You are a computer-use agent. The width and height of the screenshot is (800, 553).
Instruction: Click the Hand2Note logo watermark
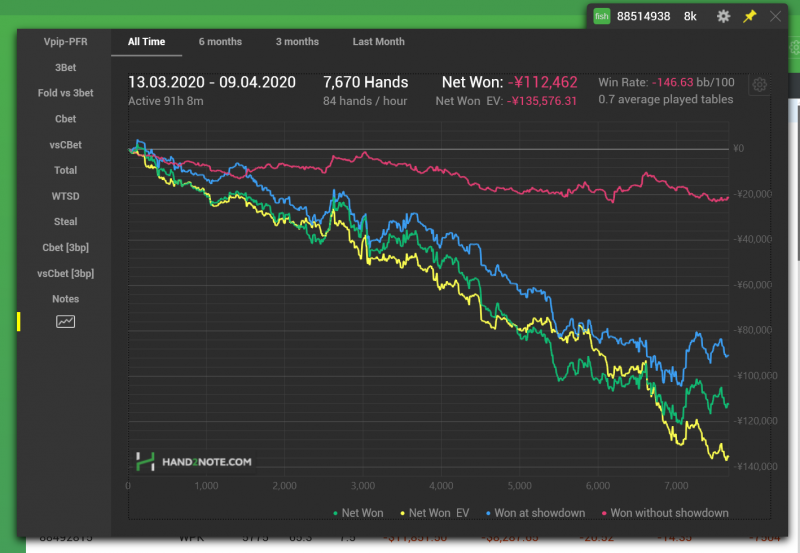point(194,461)
